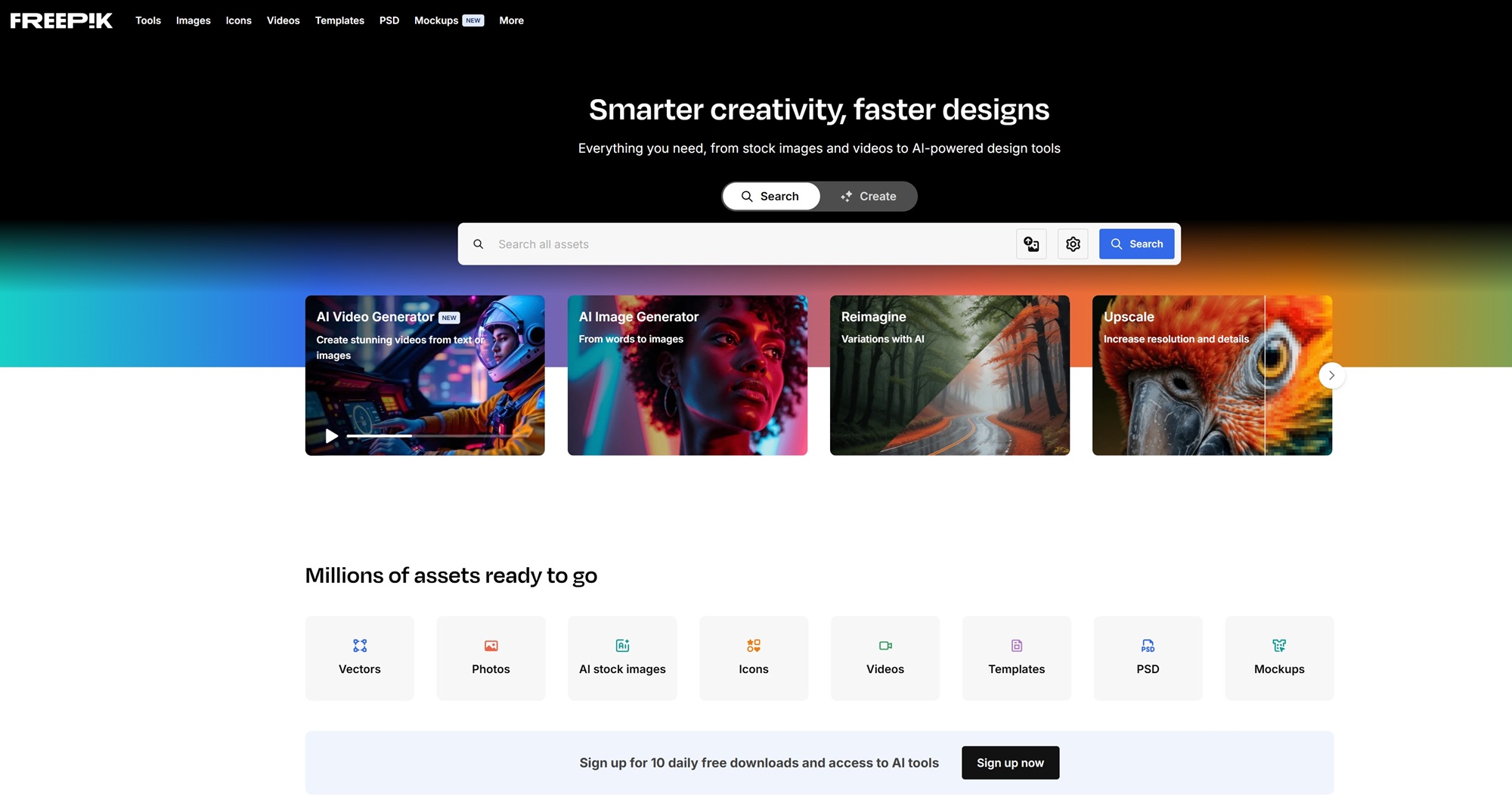The width and height of the screenshot is (1512, 800).
Task: Open the Templates menu item
Action: point(339,20)
